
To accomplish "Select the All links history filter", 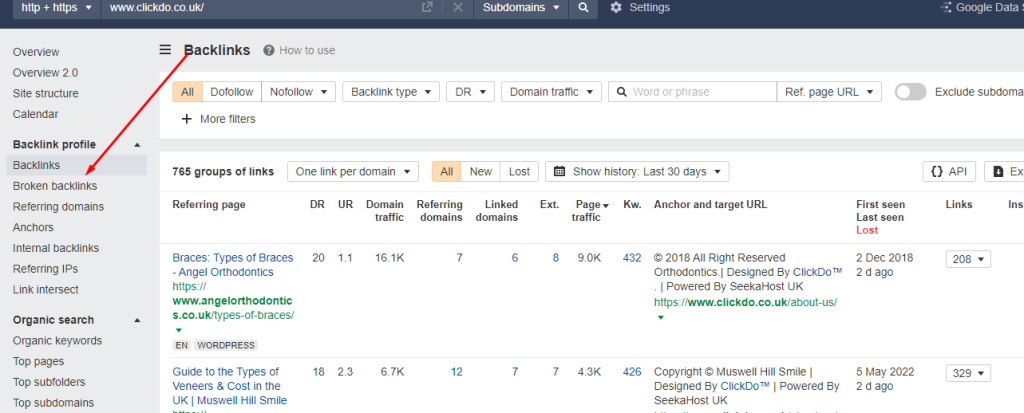I will tap(447, 172).
